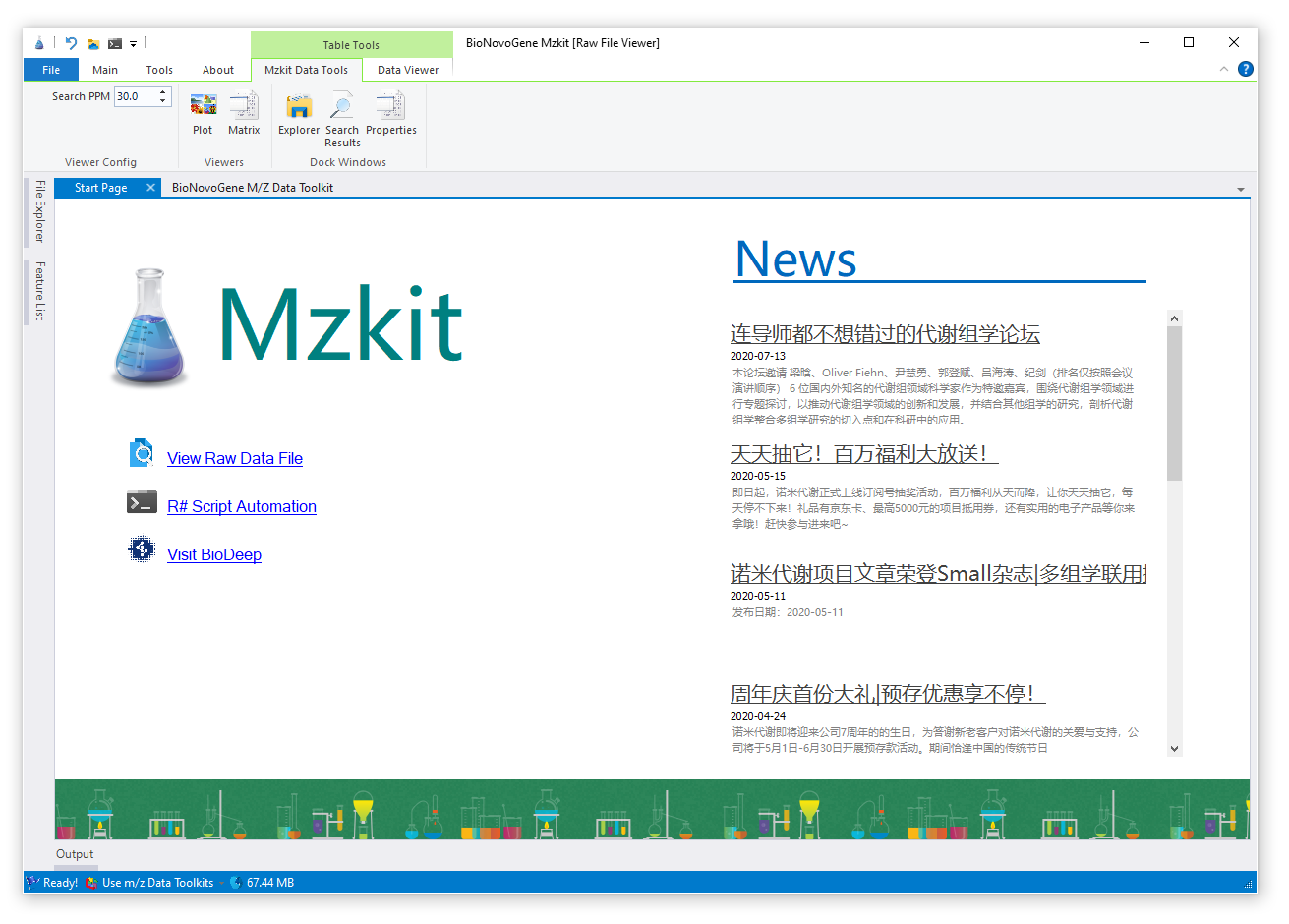Image resolution: width=1289 pixels, height=924 pixels.
Task: Open the Output panel tab
Action: click(x=75, y=854)
